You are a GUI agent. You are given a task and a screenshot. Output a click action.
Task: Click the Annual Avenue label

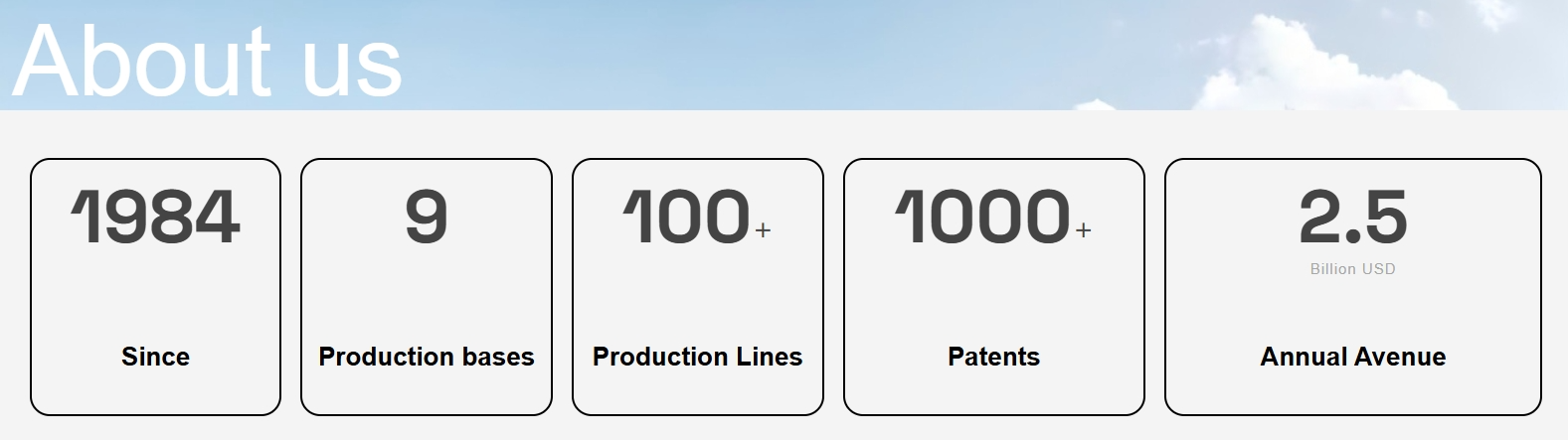click(x=1353, y=357)
